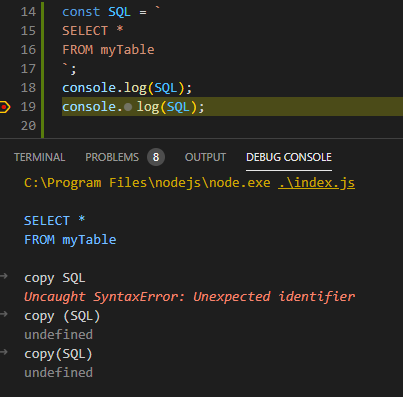The height and width of the screenshot is (397, 403).
Task: Click 'FROM myTable' output in debug console
Action: (70, 240)
